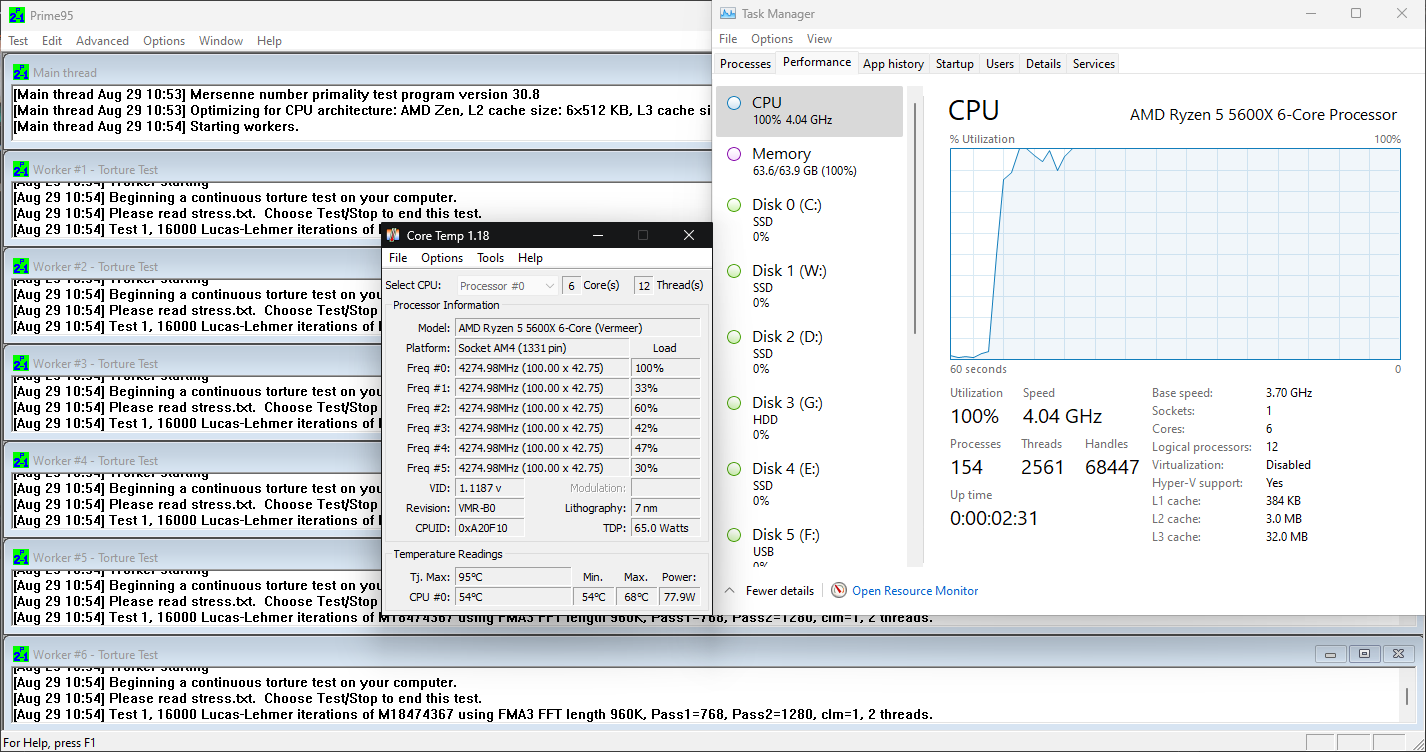Click the Main thread window icon in Prime95
1426x752 pixels.
(21, 72)
